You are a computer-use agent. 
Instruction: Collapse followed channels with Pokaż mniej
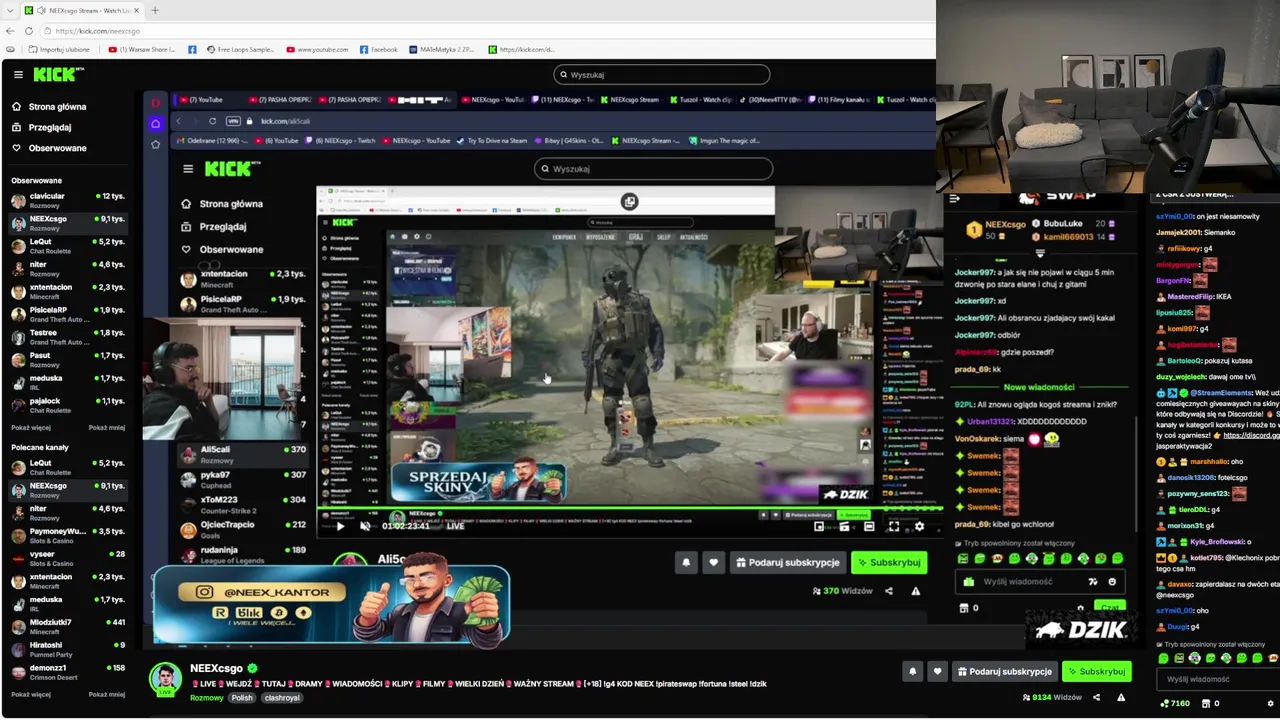tap(107, 427)
